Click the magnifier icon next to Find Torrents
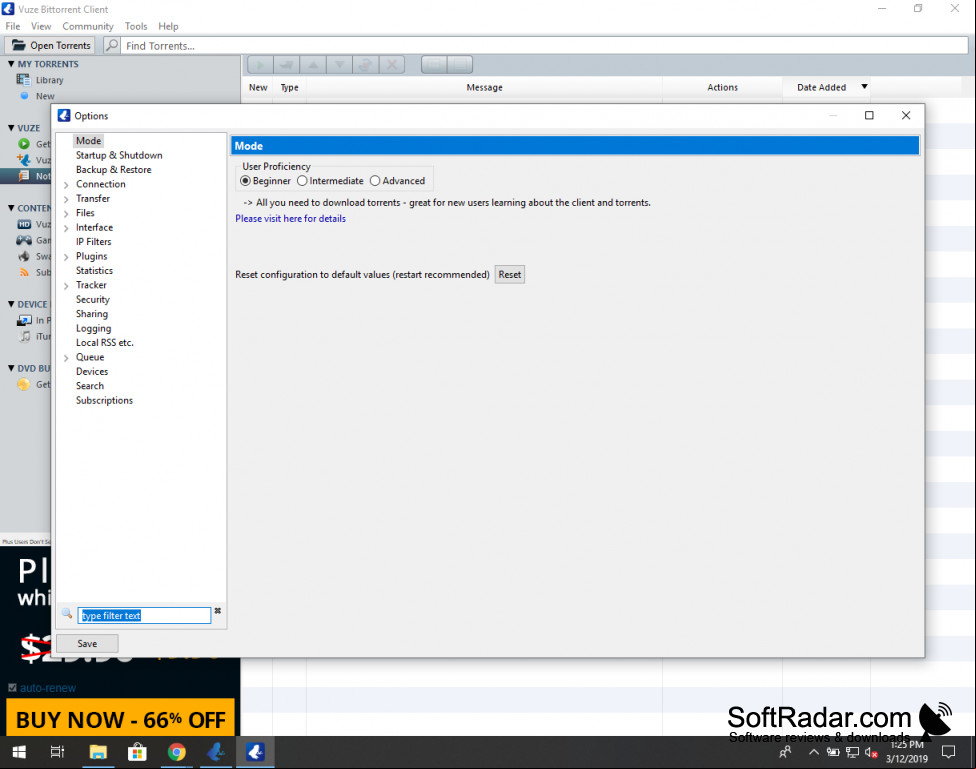Viewport: 976px width, 769px height. [111, 45]
